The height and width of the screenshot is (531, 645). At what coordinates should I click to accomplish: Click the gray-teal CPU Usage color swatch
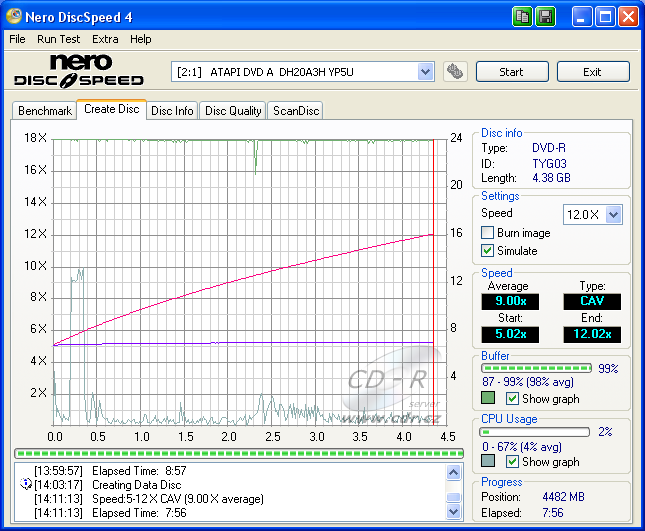pos(488,461)
